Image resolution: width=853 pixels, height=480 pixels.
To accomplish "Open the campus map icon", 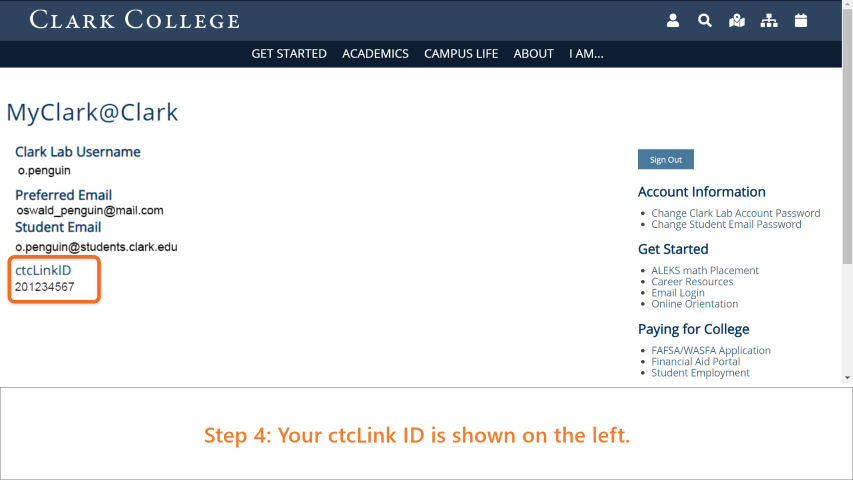I will [x=737, y=21].
